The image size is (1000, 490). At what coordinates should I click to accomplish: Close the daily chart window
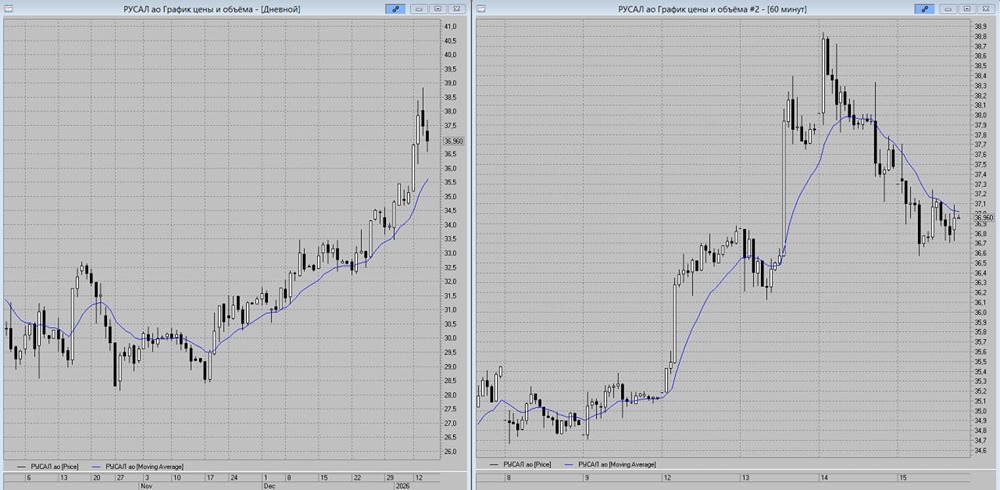[456, 9]
